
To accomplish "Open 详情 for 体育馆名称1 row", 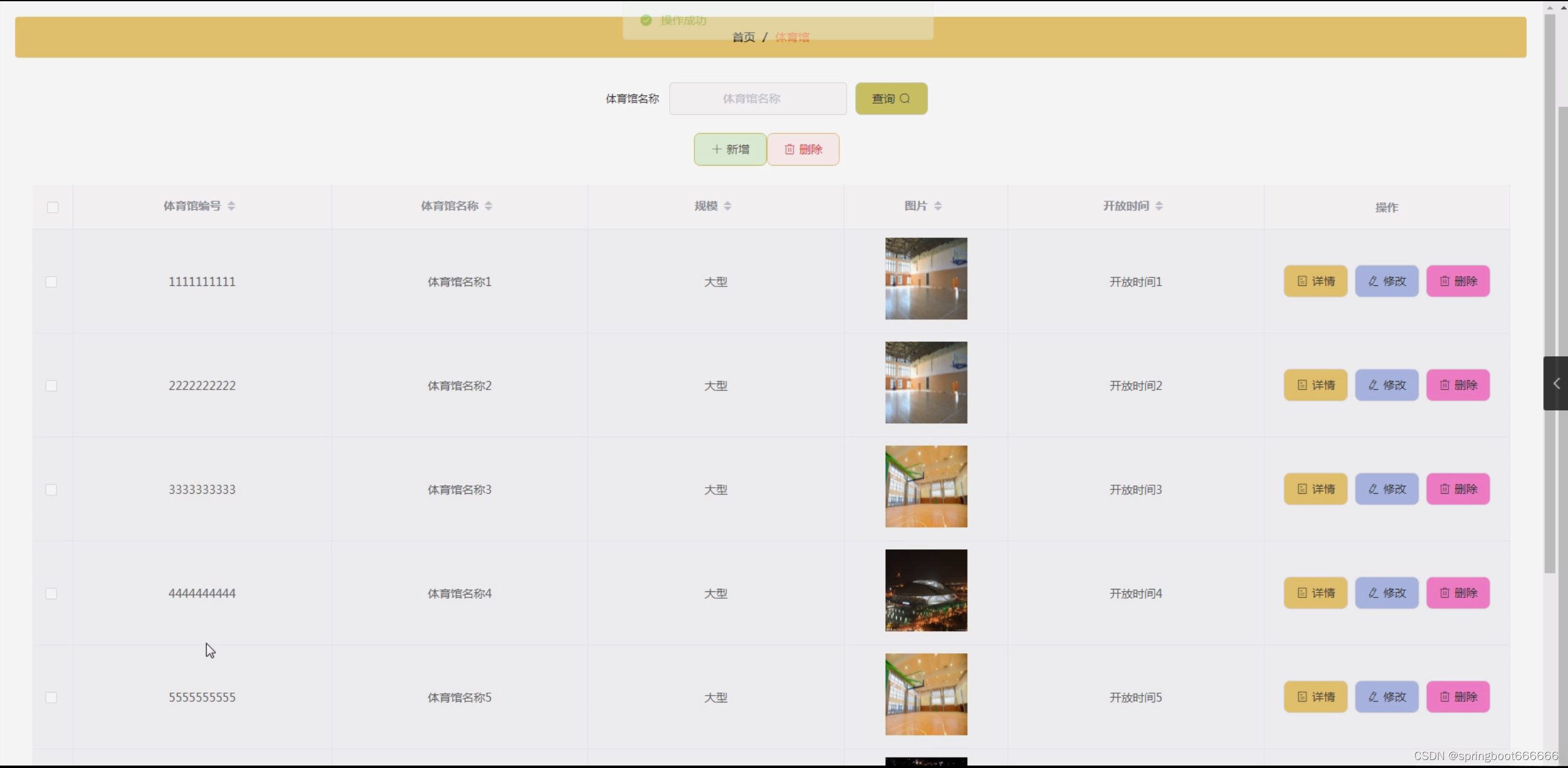I will pos(1315,281).
